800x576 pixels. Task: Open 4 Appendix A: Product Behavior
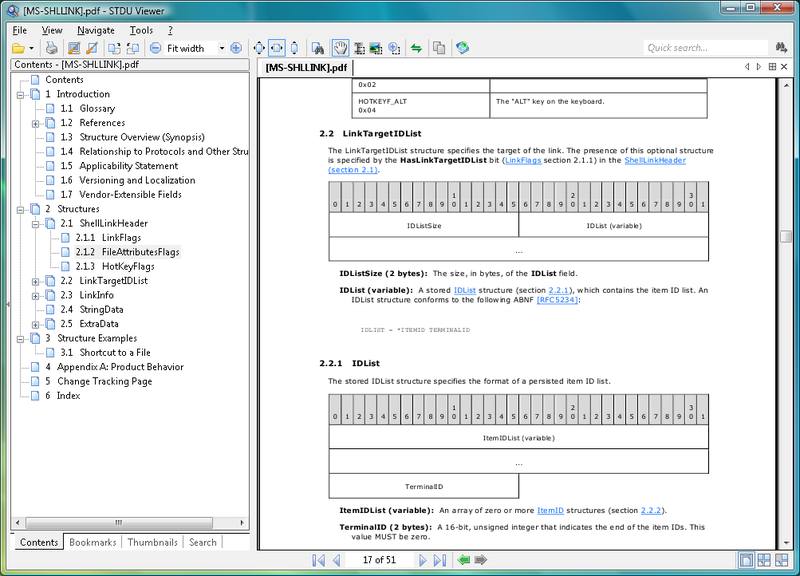click(114, 367)
